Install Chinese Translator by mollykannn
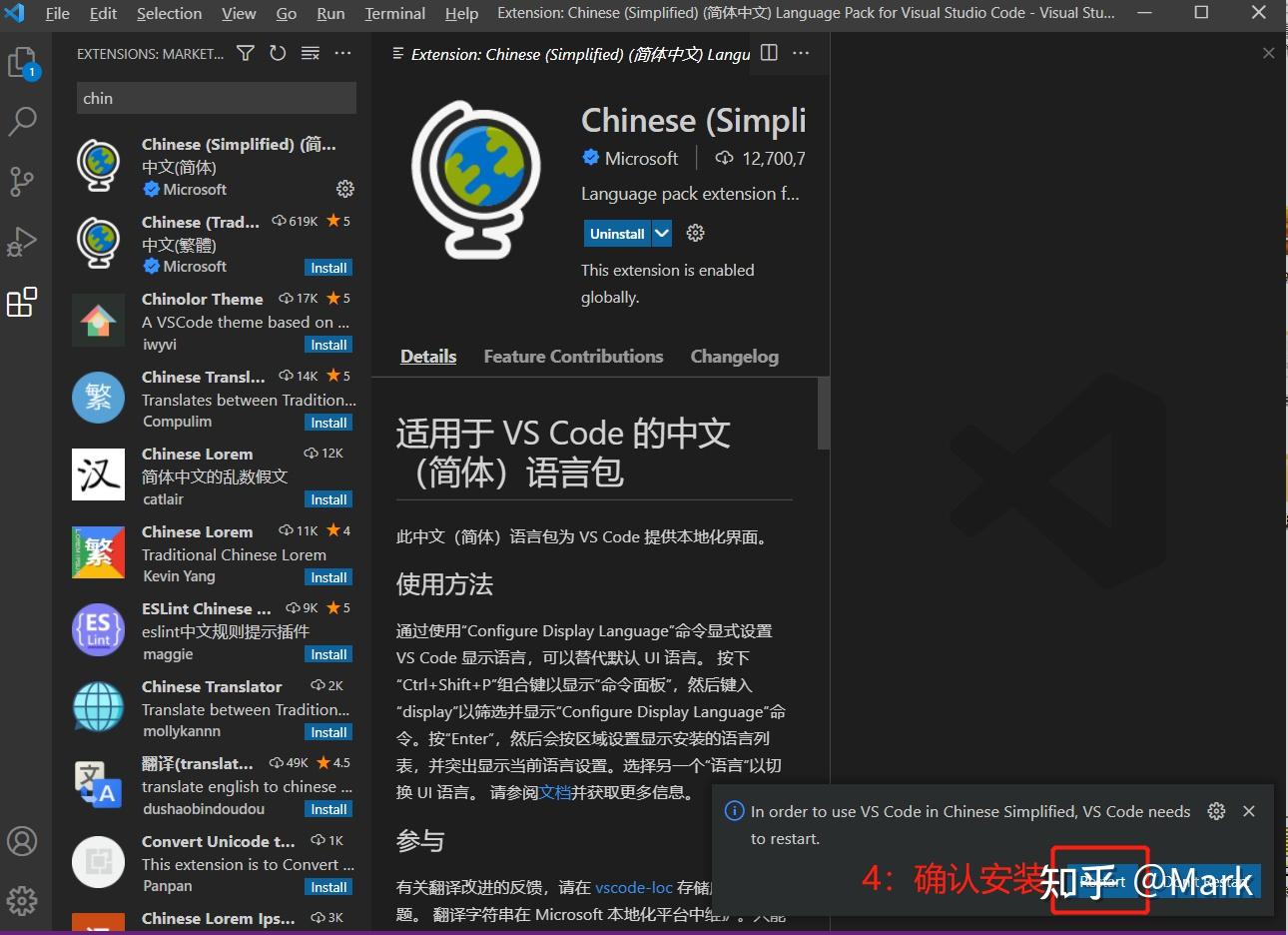Screen dimensions: 1288x935 click(x=328, y=732)
